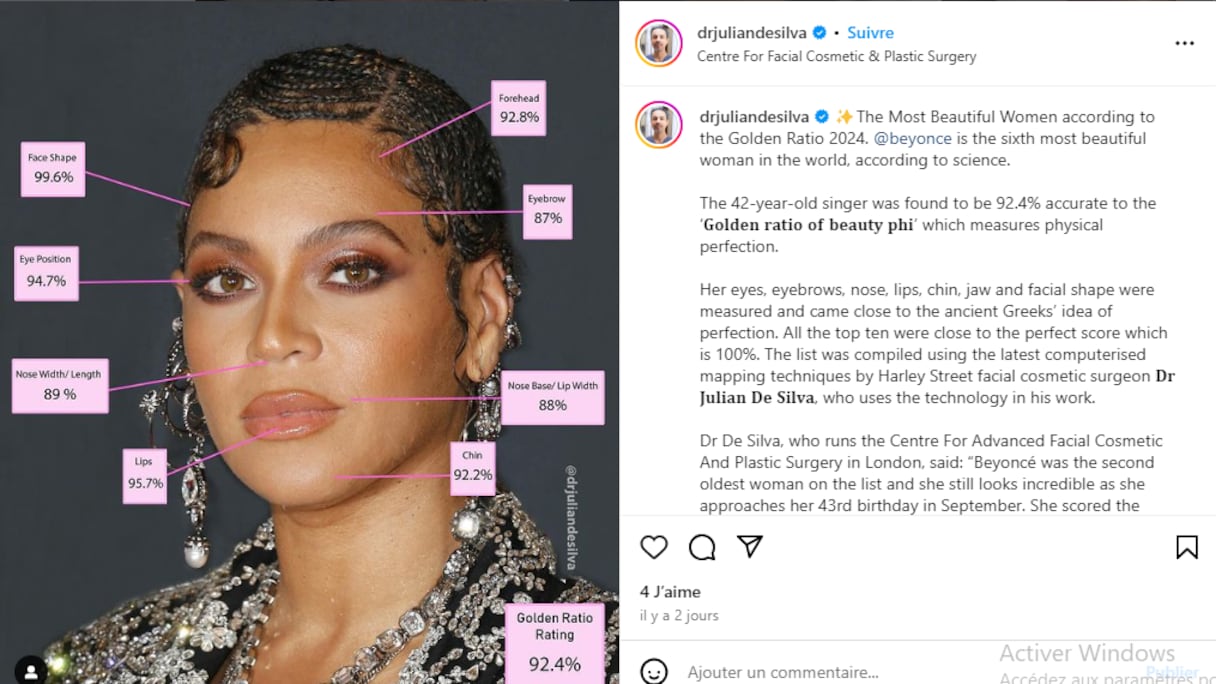This screenshot has height=684, width=1216.
Task: Click the 'il y a 2 jours' timestamp
Action: pyautogui.click(x=679, y=616)
